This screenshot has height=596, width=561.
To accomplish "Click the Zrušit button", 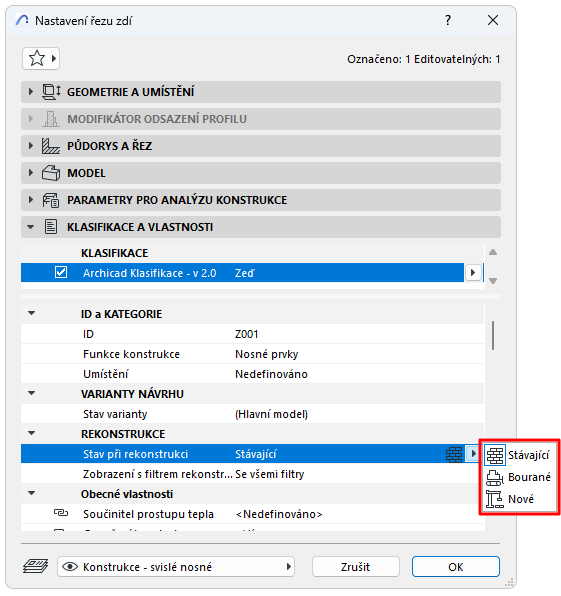I will click(x=355, y=567).
